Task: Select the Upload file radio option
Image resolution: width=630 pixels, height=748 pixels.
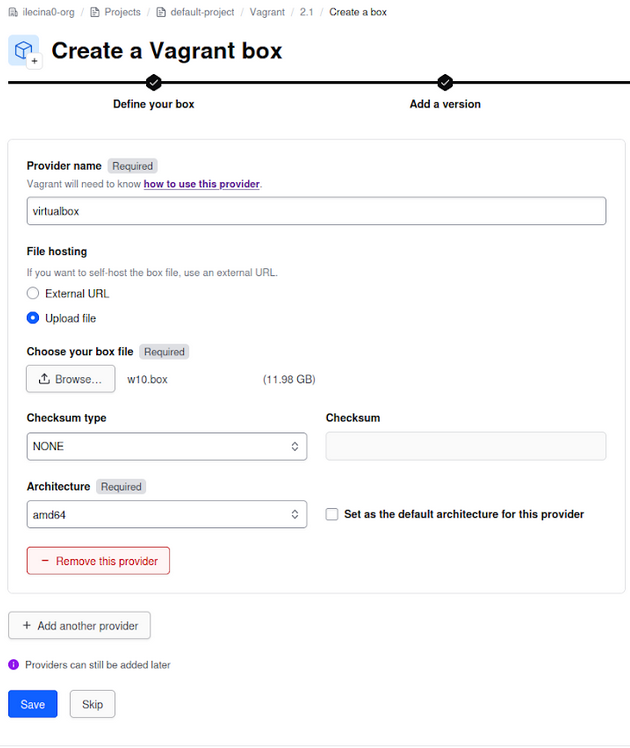Action: click(33, 318)
